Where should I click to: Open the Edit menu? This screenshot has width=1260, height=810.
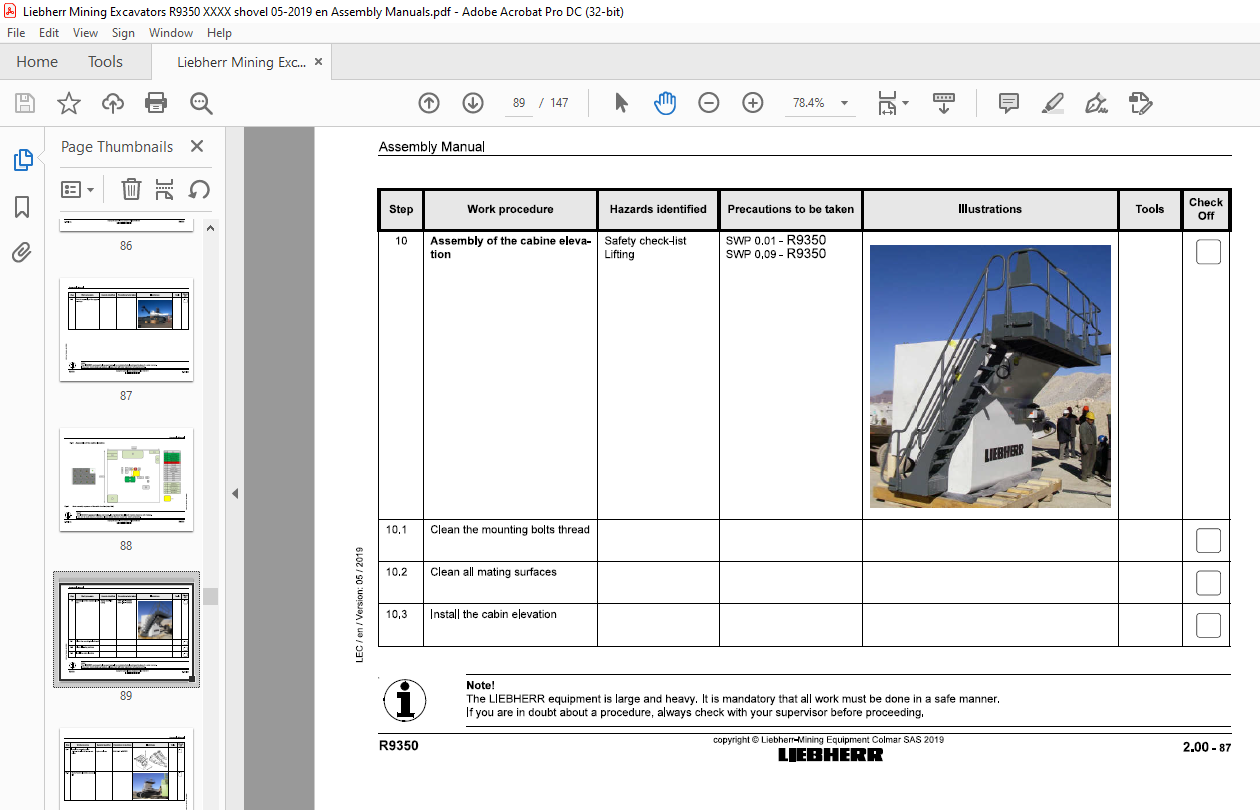(x=49, y=33)
